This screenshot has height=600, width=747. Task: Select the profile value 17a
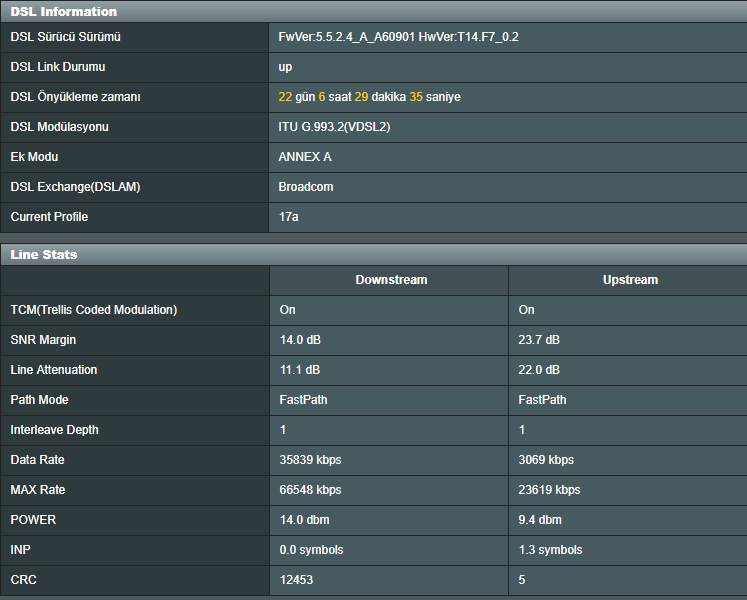[x=288, y=217]
